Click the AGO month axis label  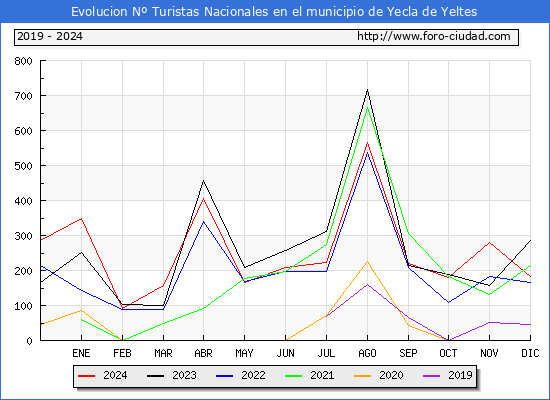coord(367,353)
